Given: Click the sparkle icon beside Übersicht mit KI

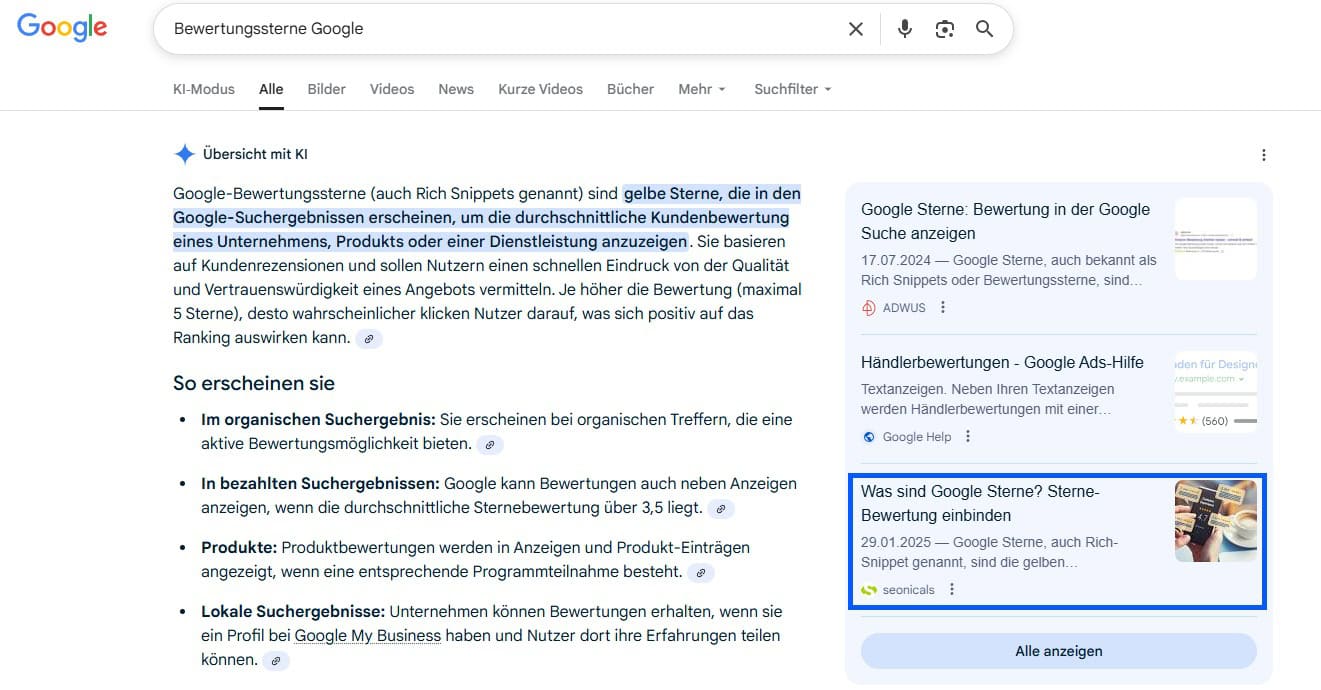Looking at the screenshot, I should click(x=184, y=153).
